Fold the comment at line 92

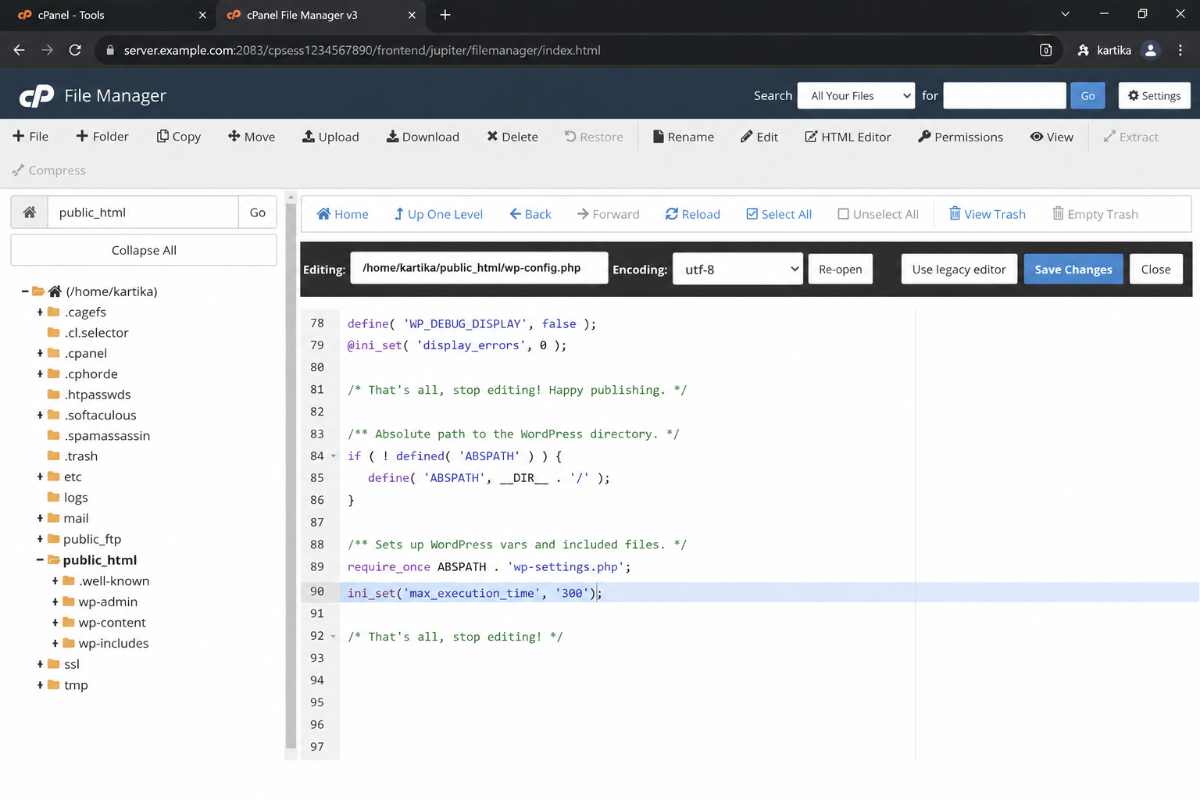(334, 636)
